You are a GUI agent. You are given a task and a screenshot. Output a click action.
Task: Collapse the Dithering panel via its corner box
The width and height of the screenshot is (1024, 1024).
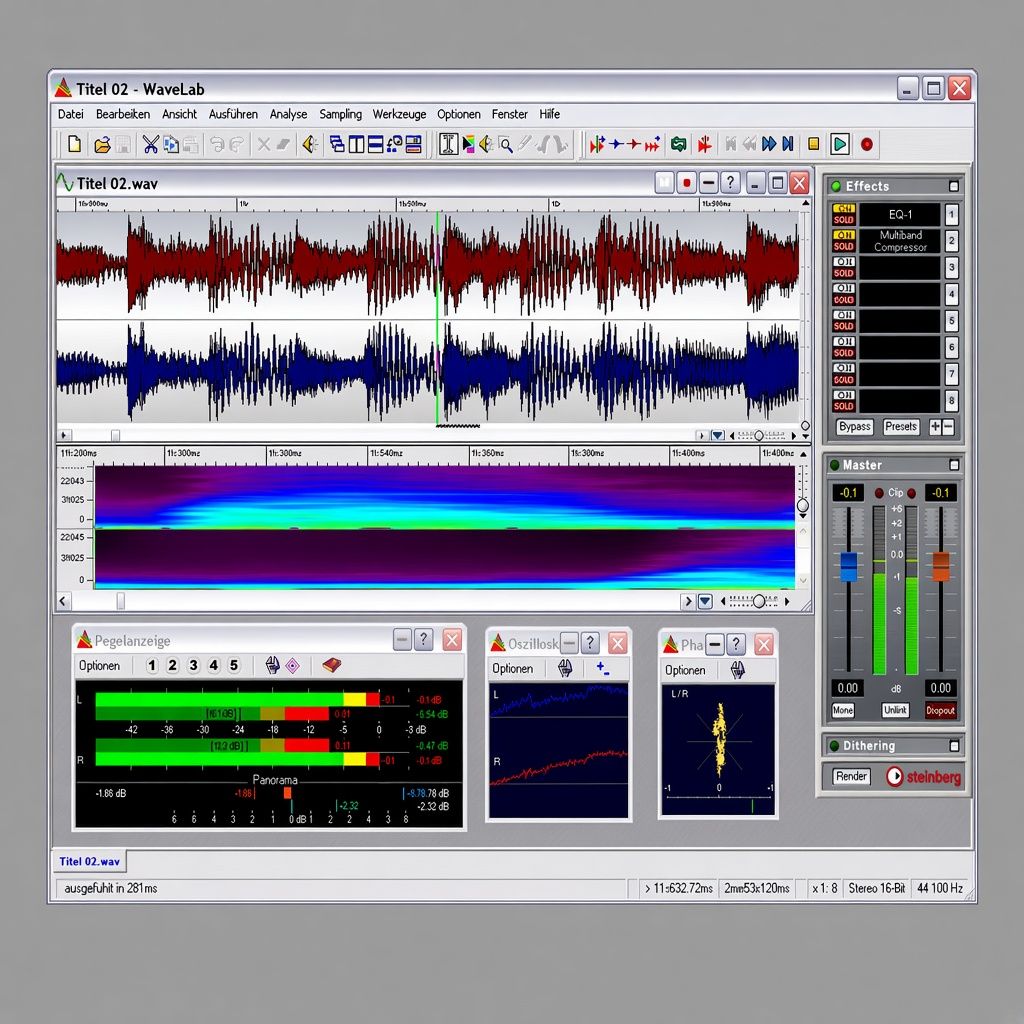(x=954, y=746)
